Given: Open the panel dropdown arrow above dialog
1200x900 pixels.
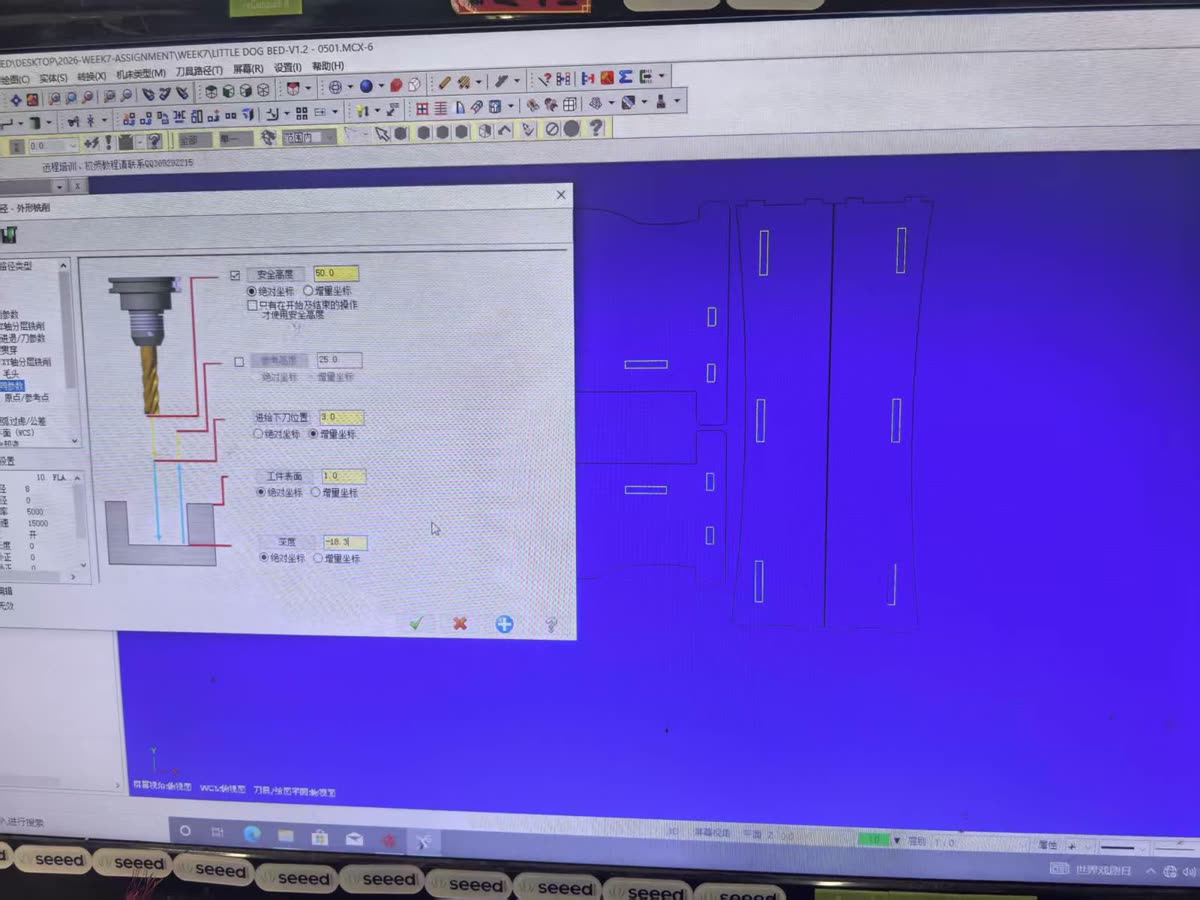Looking at the screenshot, I should 60,186.
